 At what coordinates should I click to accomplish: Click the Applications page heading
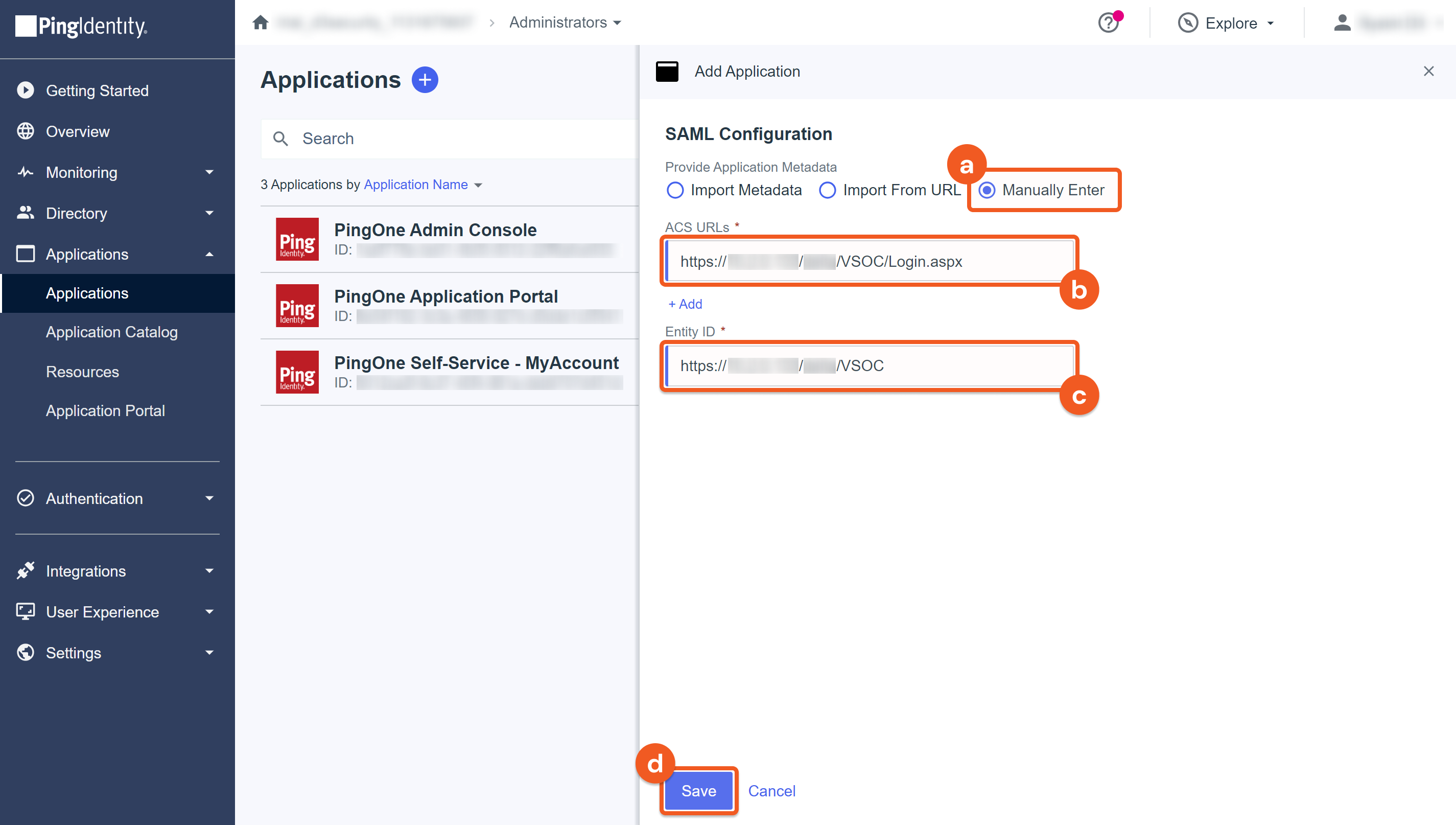pos(330,80)
